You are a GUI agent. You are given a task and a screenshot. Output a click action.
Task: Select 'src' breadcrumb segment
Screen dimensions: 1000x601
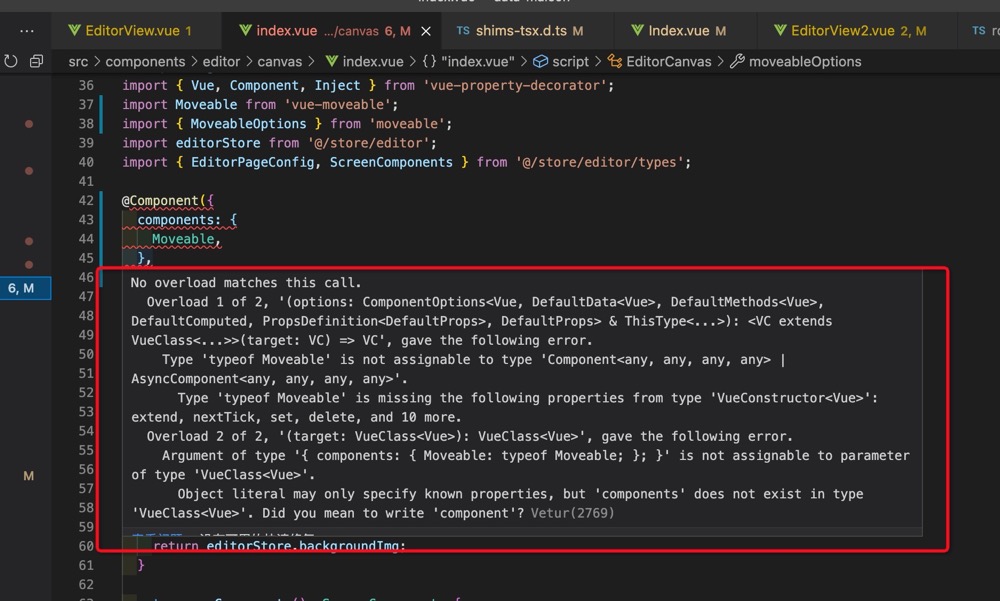point(78,62)
